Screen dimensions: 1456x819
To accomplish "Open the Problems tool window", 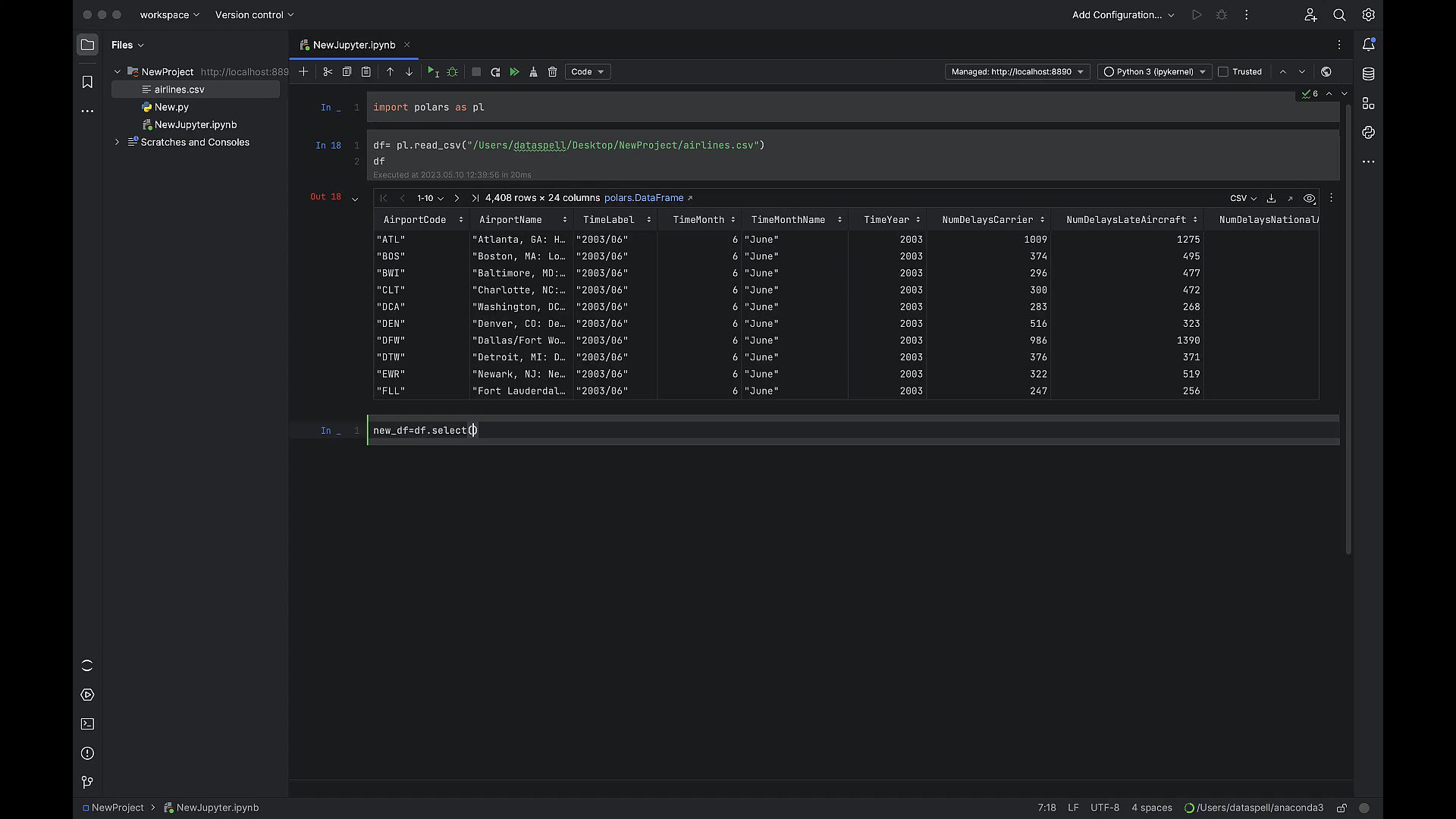I will click(x=87, y=754).
